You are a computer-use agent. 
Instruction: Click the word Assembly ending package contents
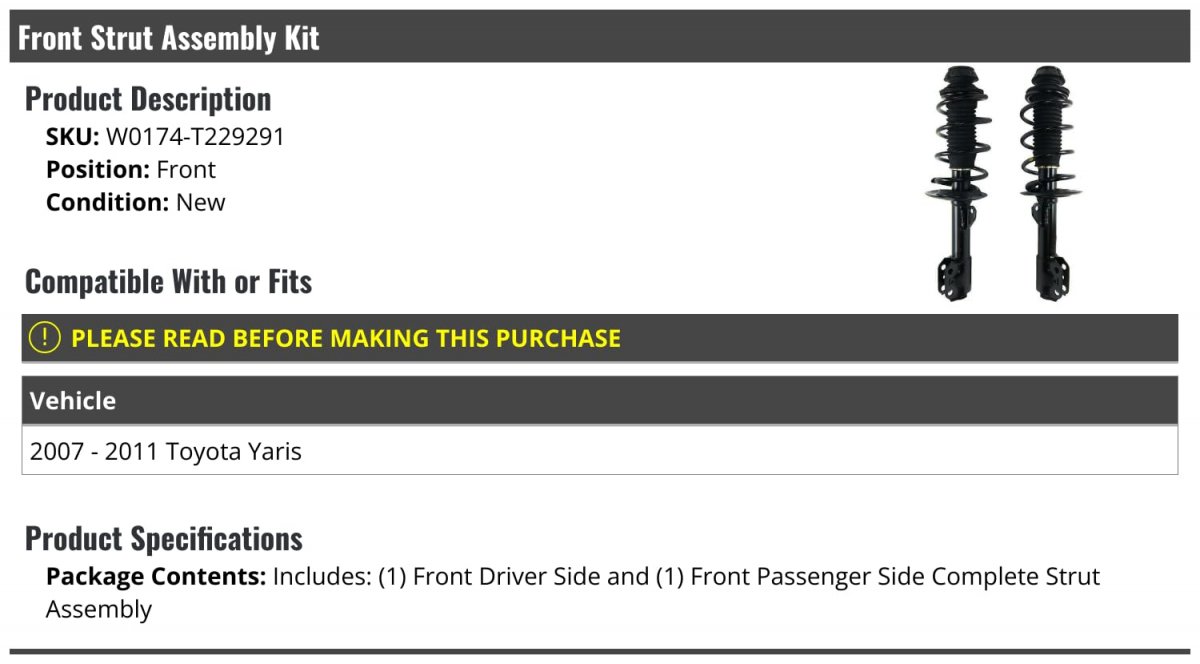[x=99, y=610]
